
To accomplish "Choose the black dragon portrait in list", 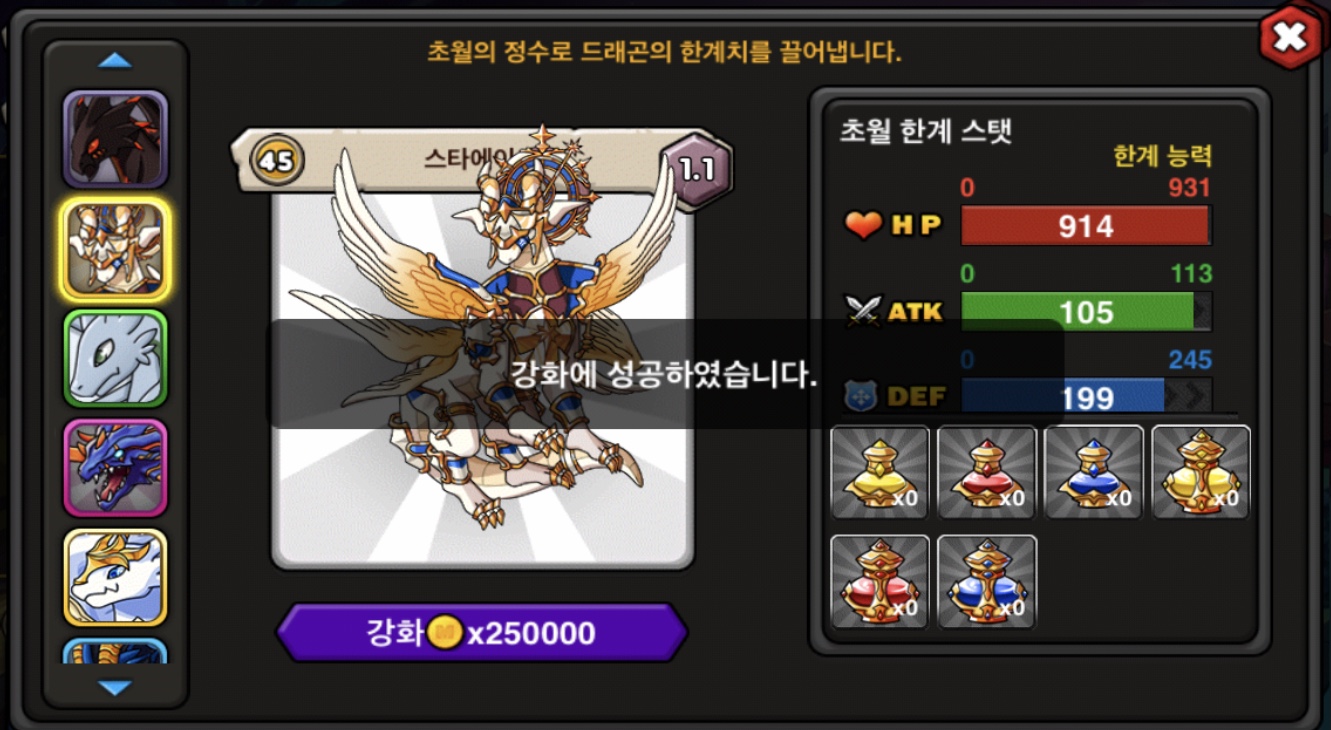I will point(116,139).
